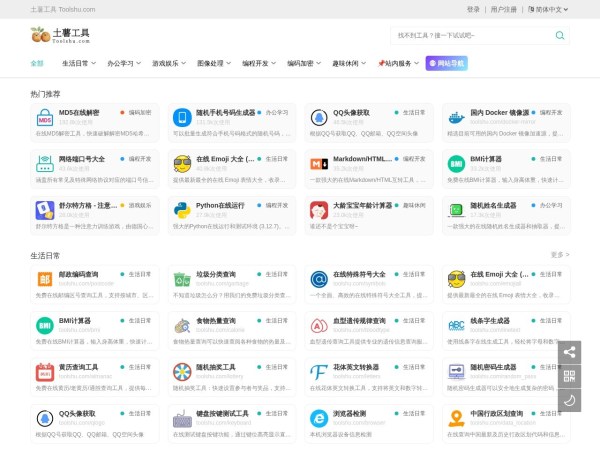Click the search magnifier icon

pos(559,35)
